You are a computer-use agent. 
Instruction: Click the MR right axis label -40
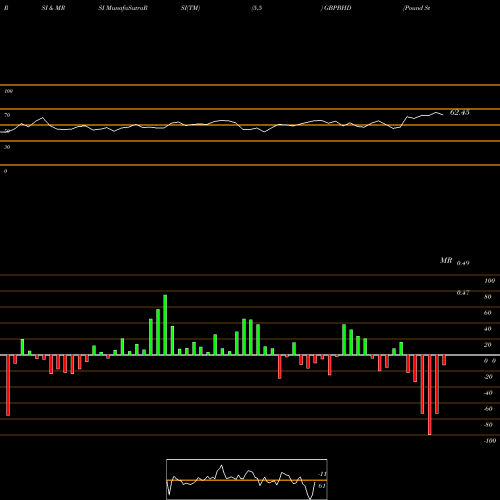coord(488,393)
